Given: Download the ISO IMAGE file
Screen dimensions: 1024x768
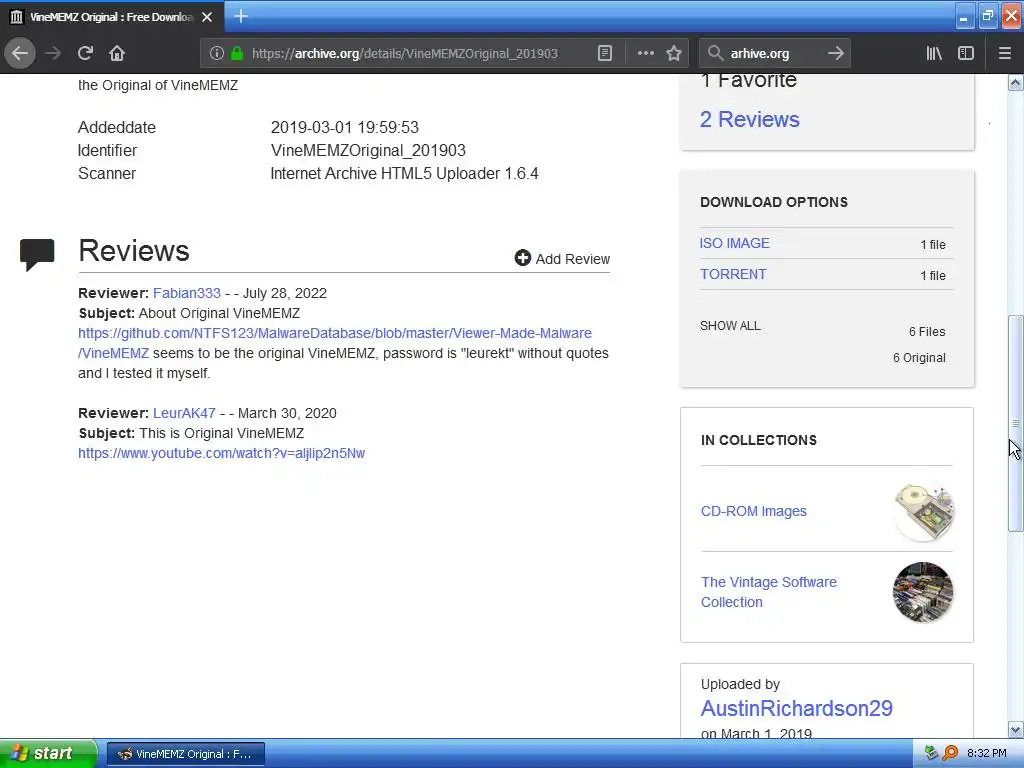Looking at the screenshot, I should pyautogui.click(x=734, y=243).
